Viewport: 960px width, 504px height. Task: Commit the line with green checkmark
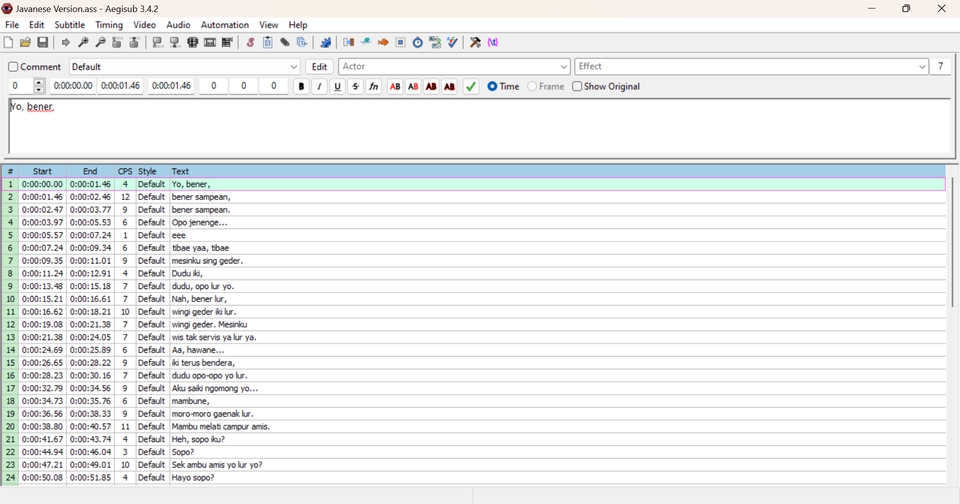471,87
